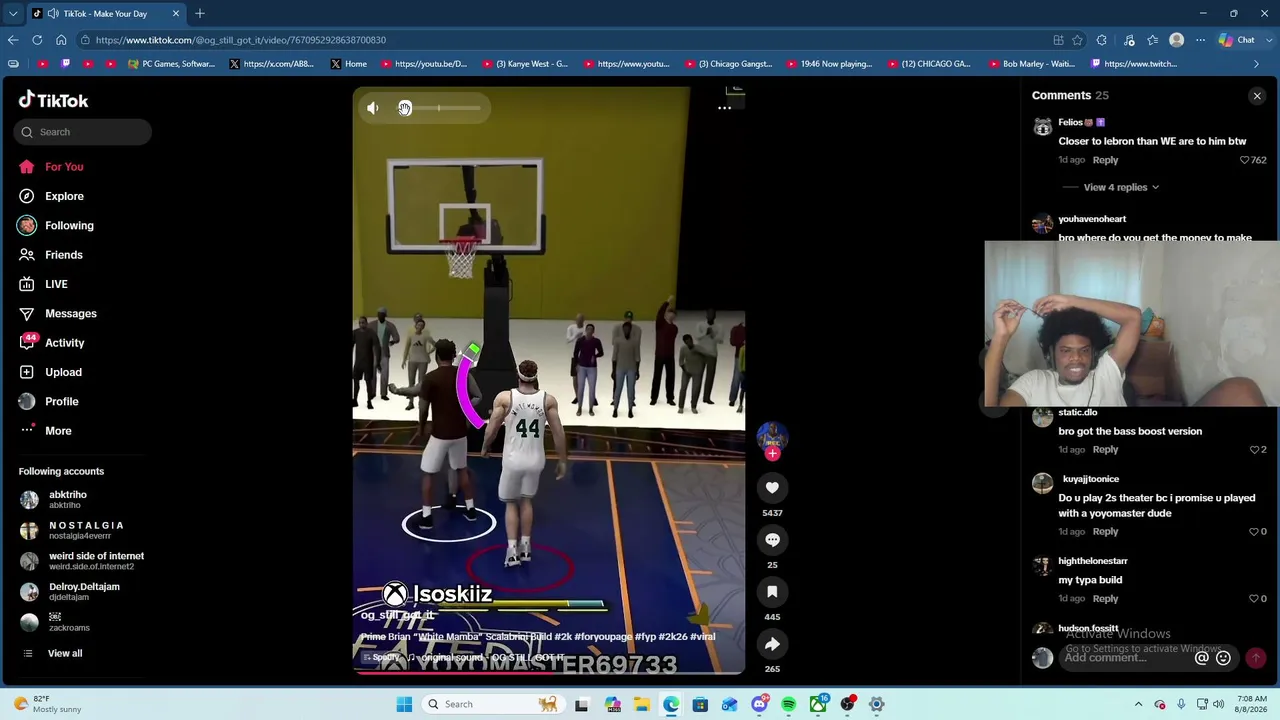Like Felios's comment with 762 likes
This screenshot has width=1280, height=720.
[x=1245, y=160]
